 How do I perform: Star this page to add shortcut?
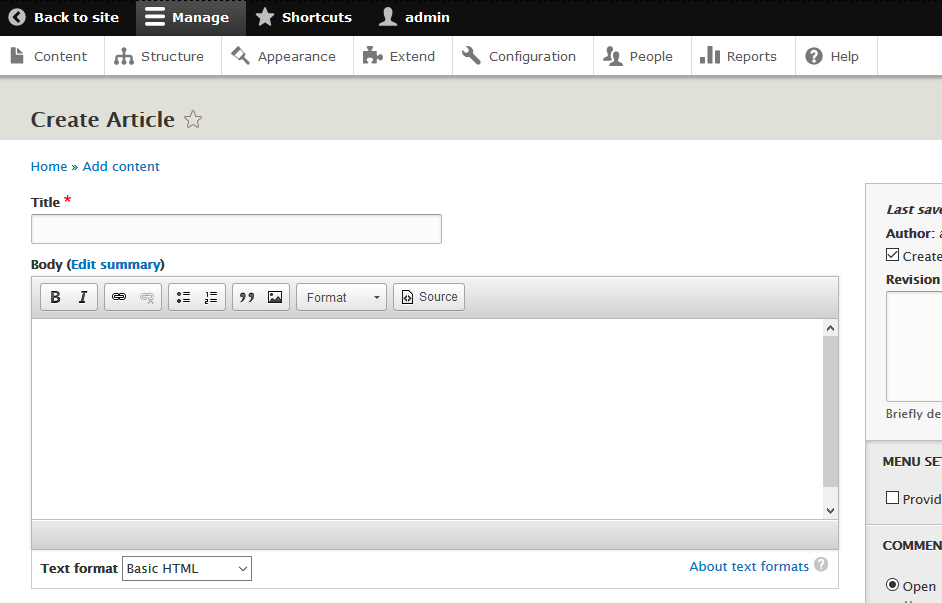pos(193,120)
